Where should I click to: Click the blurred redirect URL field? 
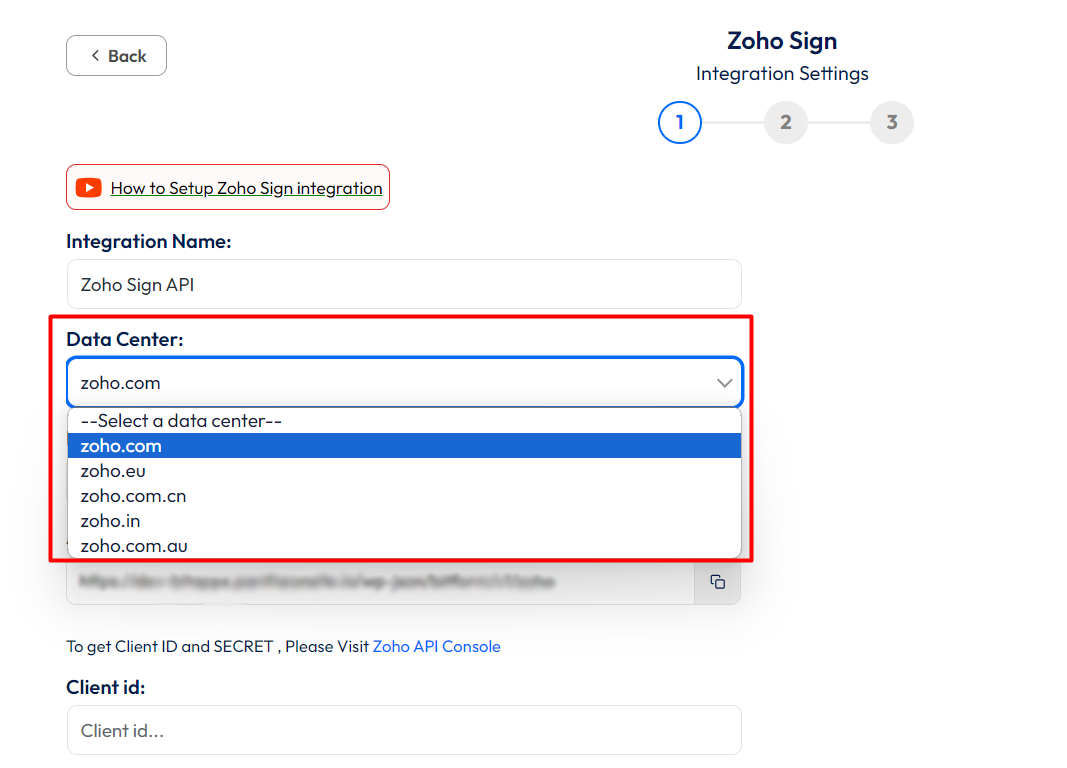(x=380, y=582)
